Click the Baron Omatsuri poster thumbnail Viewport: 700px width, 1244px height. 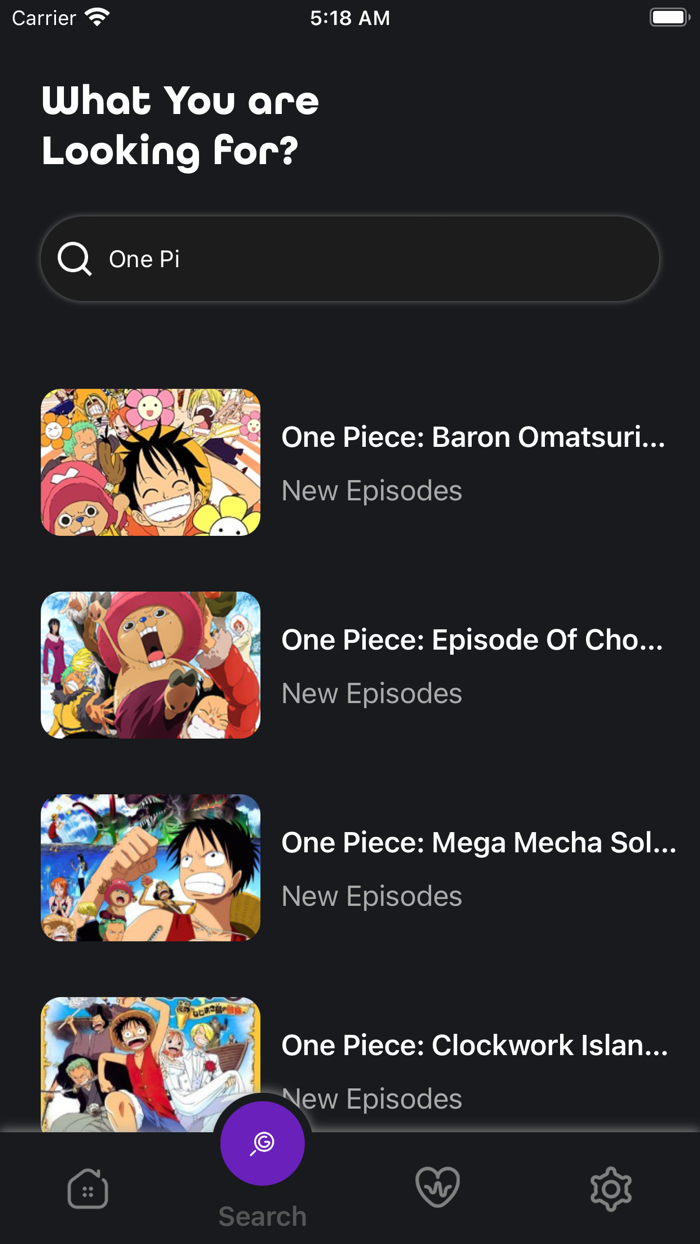tap(150, 462)
